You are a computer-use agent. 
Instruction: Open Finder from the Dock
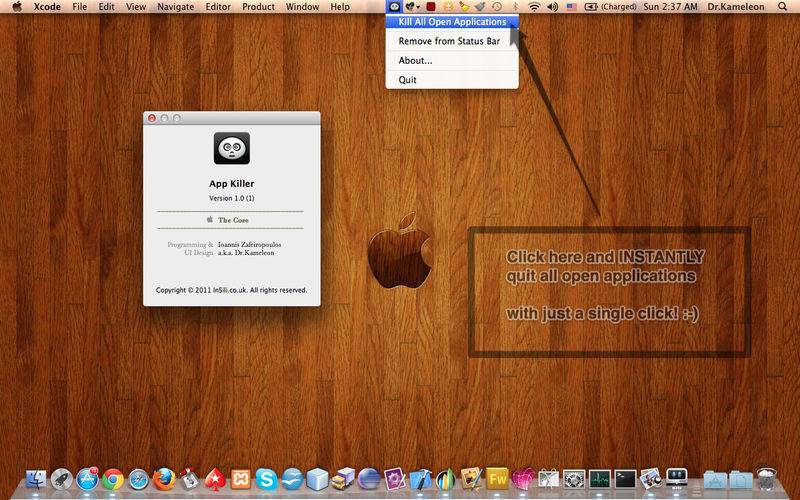pos(36,480)
